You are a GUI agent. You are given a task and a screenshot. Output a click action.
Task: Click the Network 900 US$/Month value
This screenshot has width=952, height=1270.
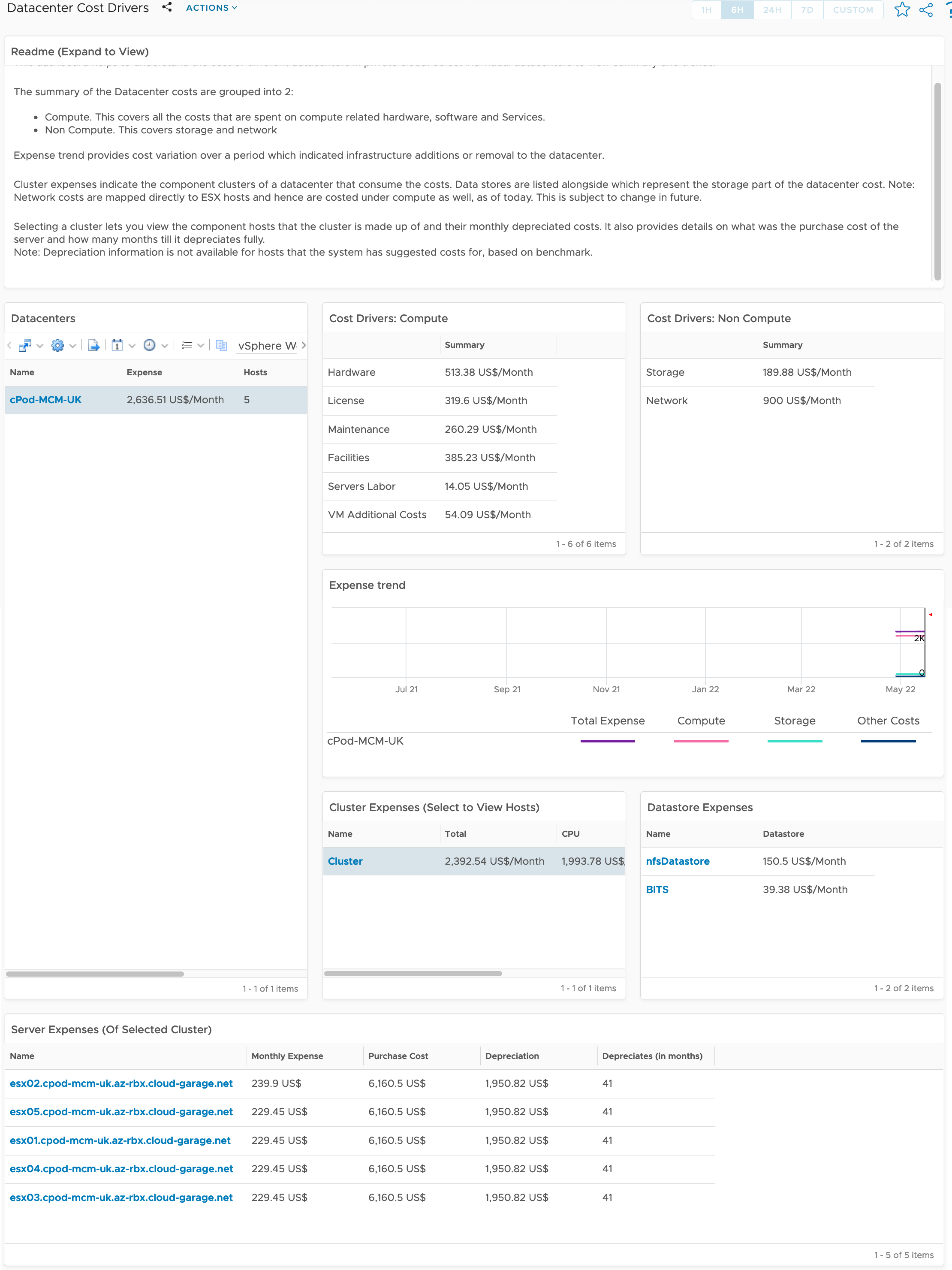[x=801, y=401]
